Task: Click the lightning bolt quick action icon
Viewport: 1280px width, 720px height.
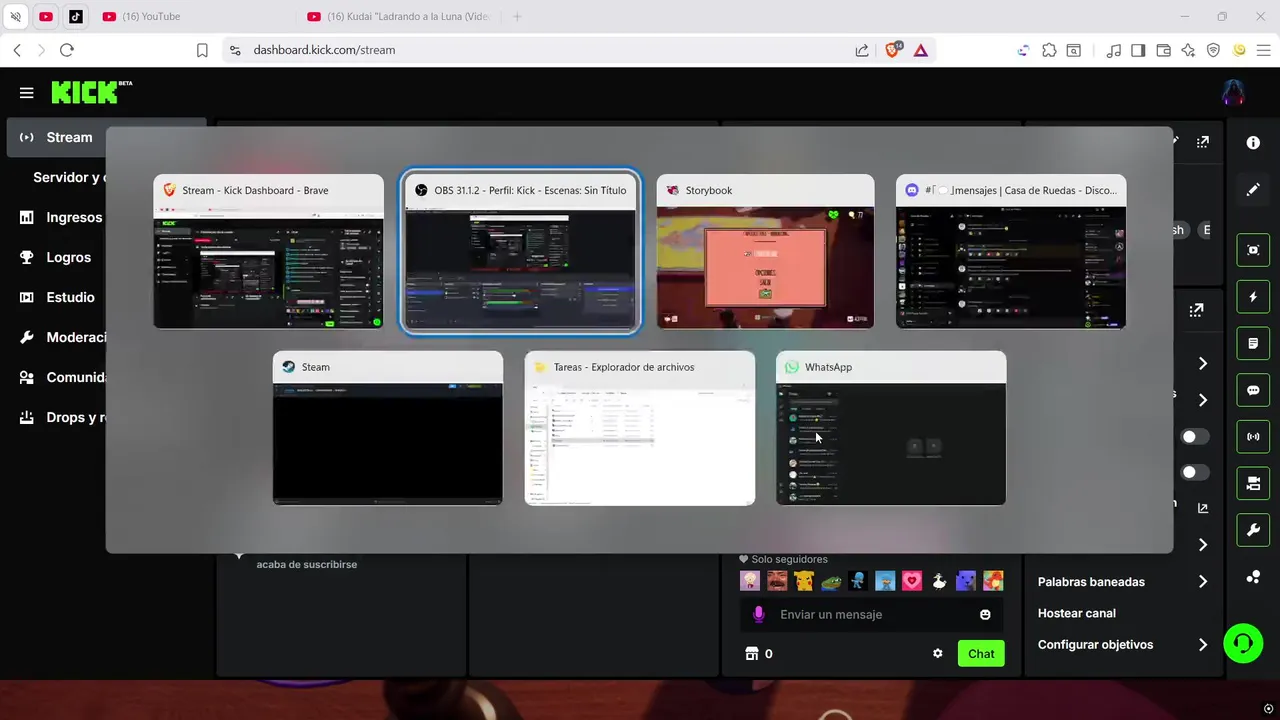Action: 1253,297
